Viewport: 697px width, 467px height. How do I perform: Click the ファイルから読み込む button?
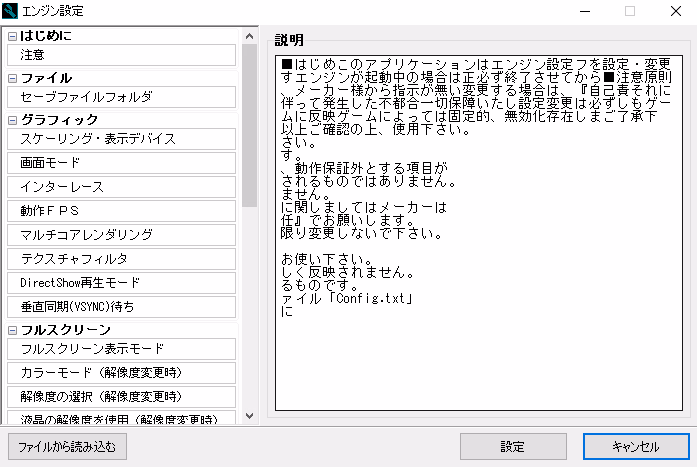pos(67,447)
